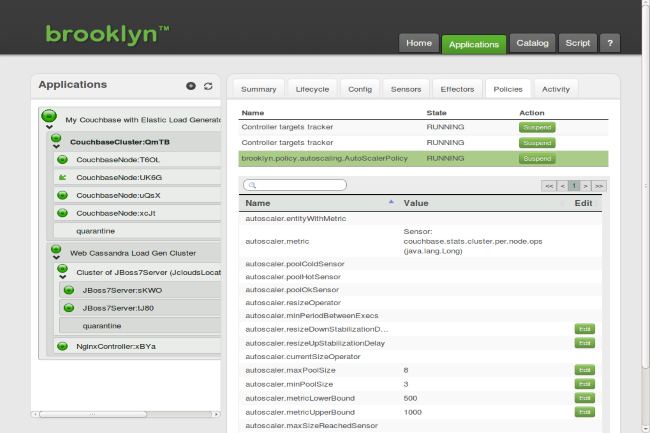Viewport: 650px width, 433px height.
Task: Collapse Web Cassandra Load Gen Cluster
Action: click(x=56, y=258)
